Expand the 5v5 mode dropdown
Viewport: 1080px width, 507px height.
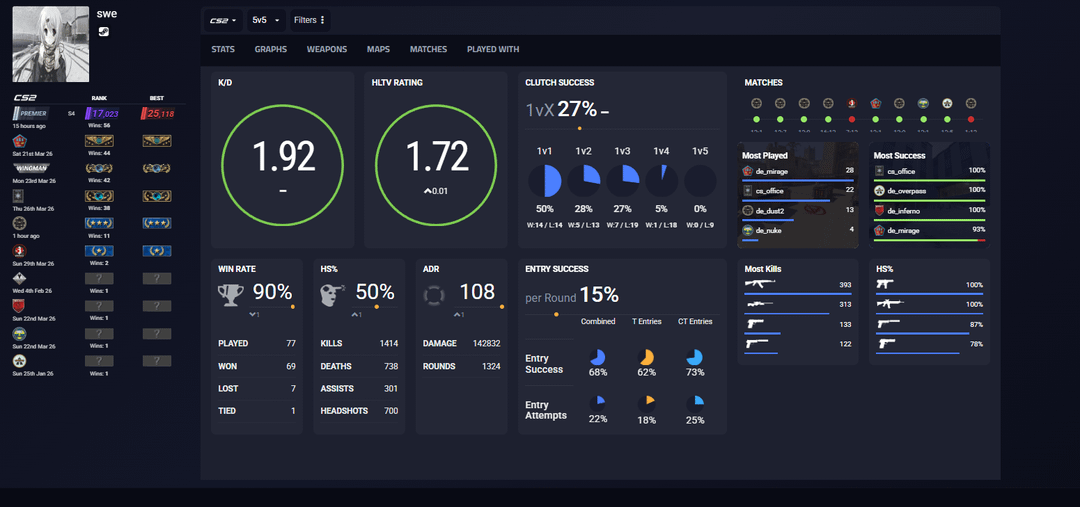click(x=264, y=20)
